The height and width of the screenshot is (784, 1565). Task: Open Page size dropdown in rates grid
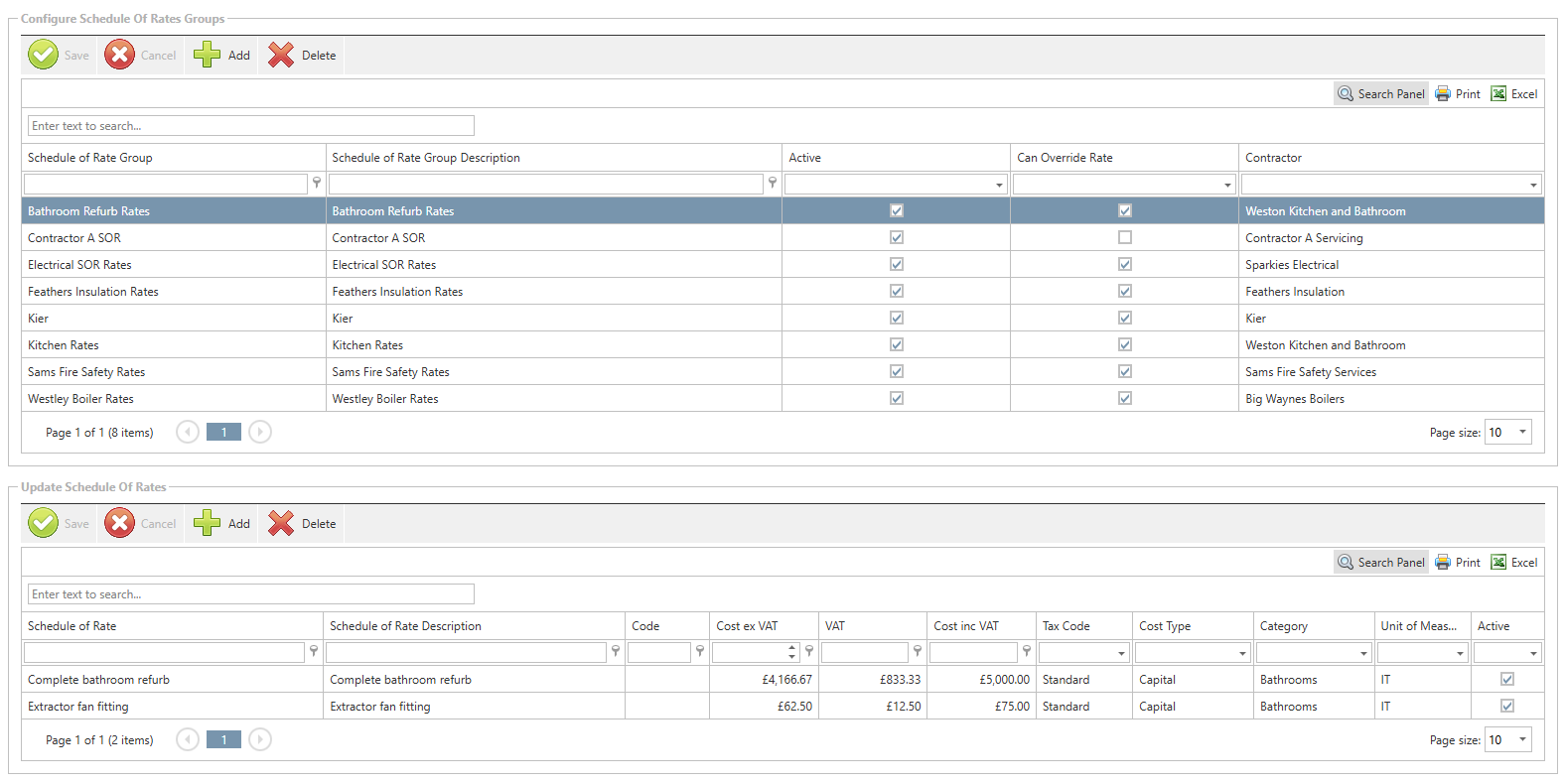tap(1522, 739)
